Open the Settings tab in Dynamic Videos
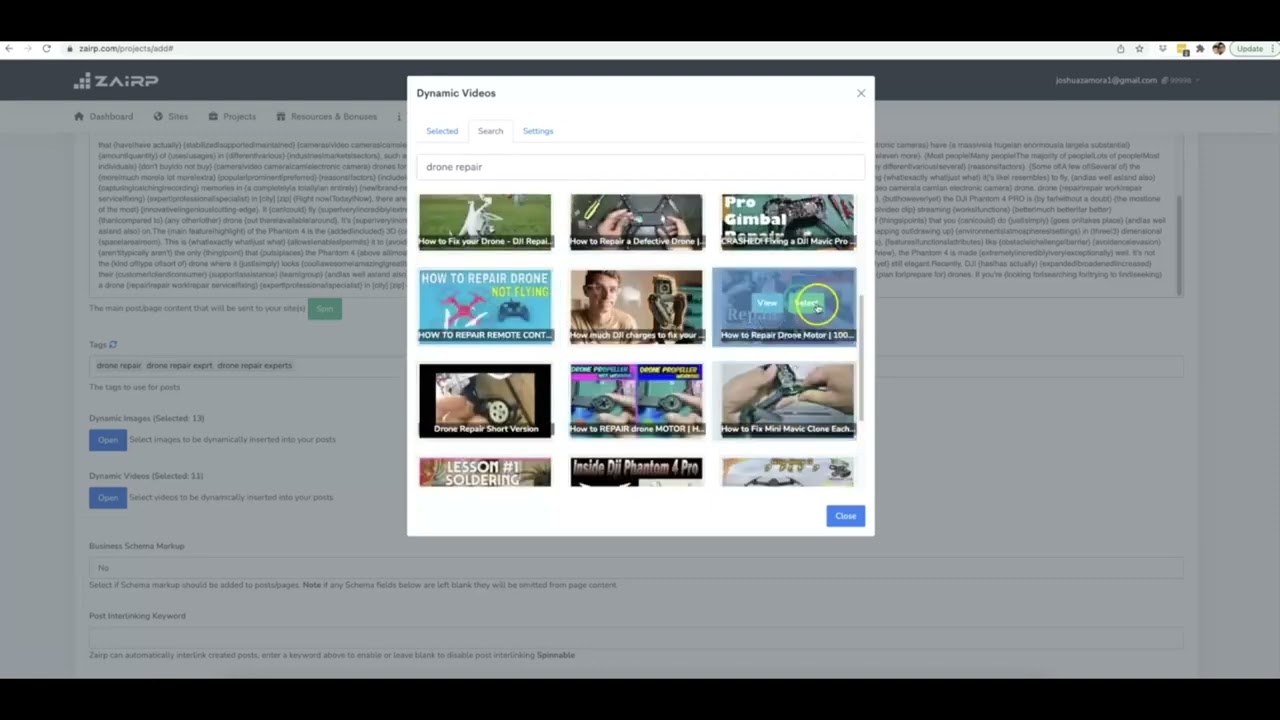This screenshot has width=1280, height=720. [x=538, y=131]
